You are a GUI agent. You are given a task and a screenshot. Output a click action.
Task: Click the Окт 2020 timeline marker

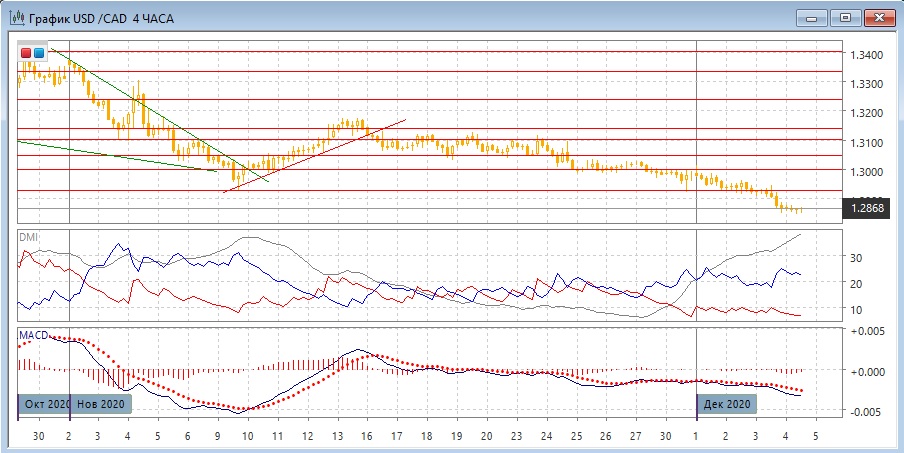pyautogui.click(x=45, y=404)
